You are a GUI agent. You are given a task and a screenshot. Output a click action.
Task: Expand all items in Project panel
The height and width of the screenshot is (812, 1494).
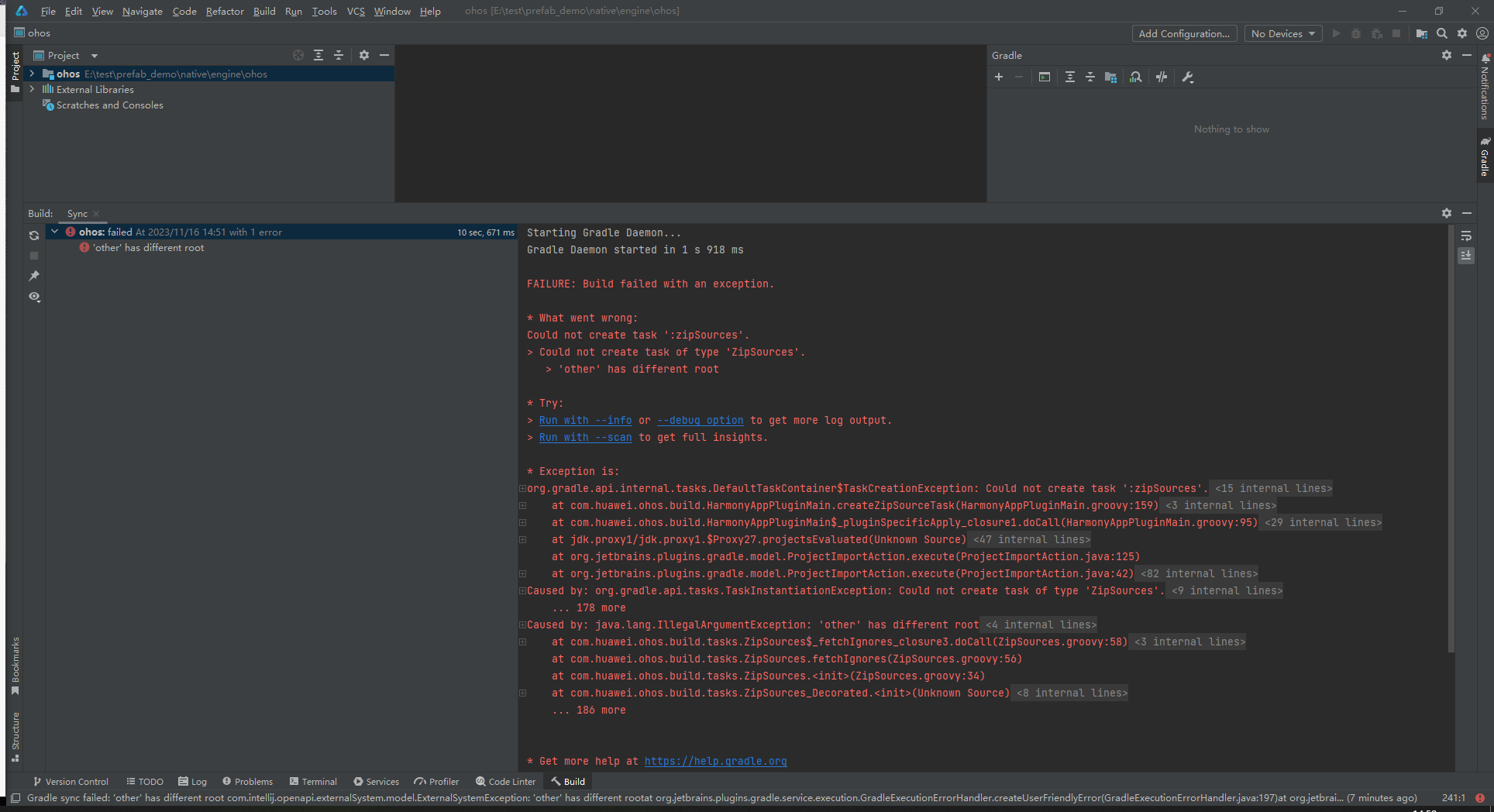318,55
